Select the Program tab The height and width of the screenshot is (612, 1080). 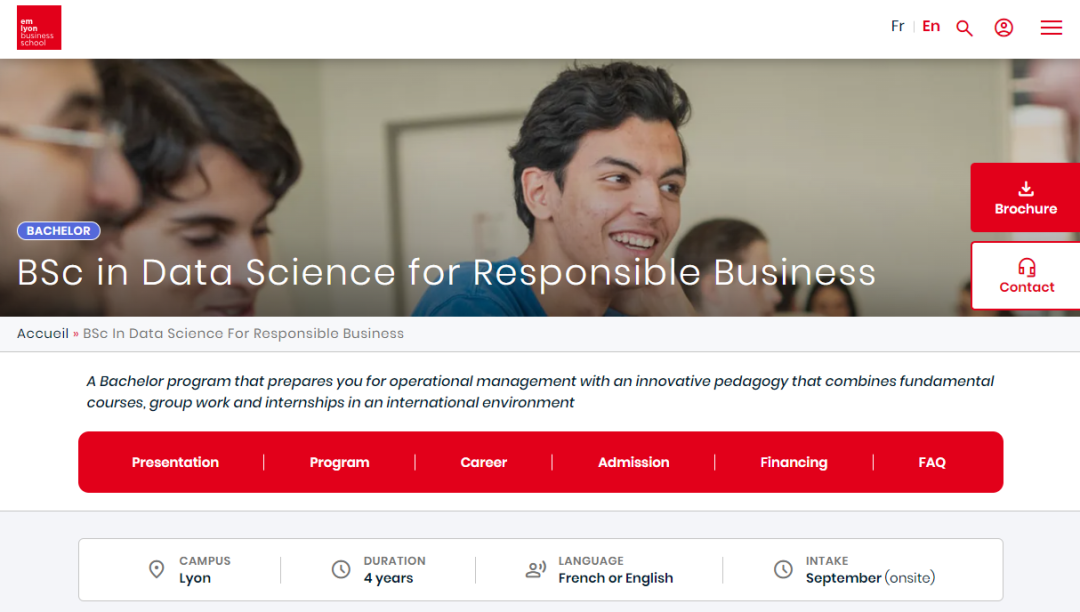point(339,462)
